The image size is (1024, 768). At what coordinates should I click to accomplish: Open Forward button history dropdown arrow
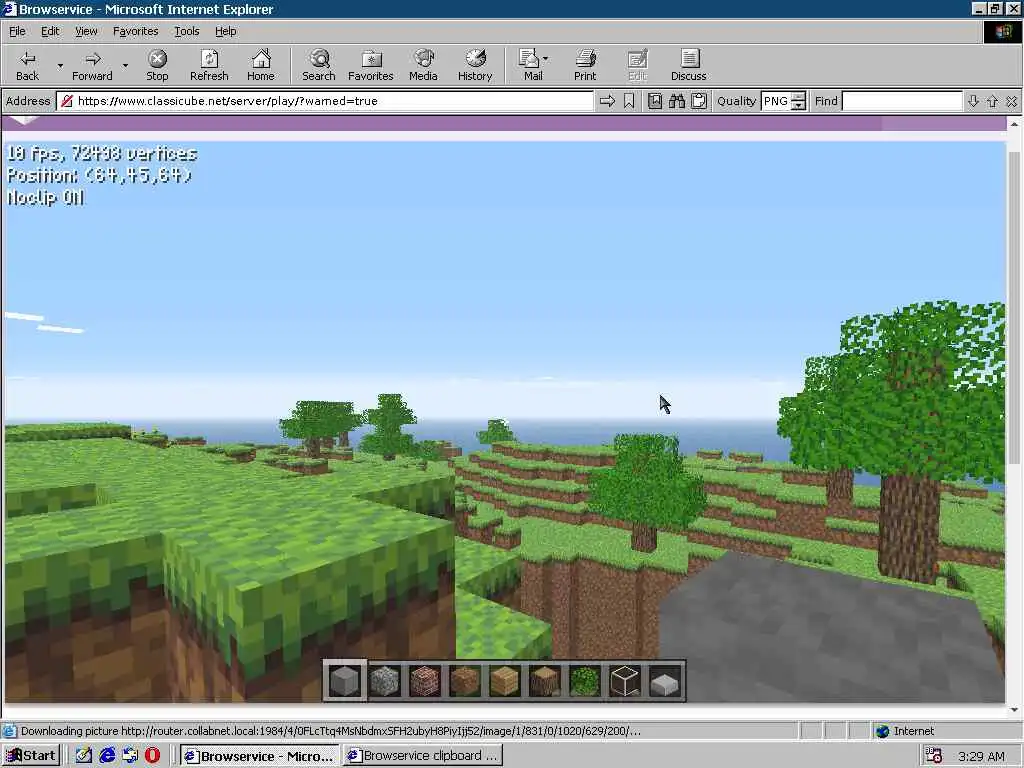coord(125,65)
